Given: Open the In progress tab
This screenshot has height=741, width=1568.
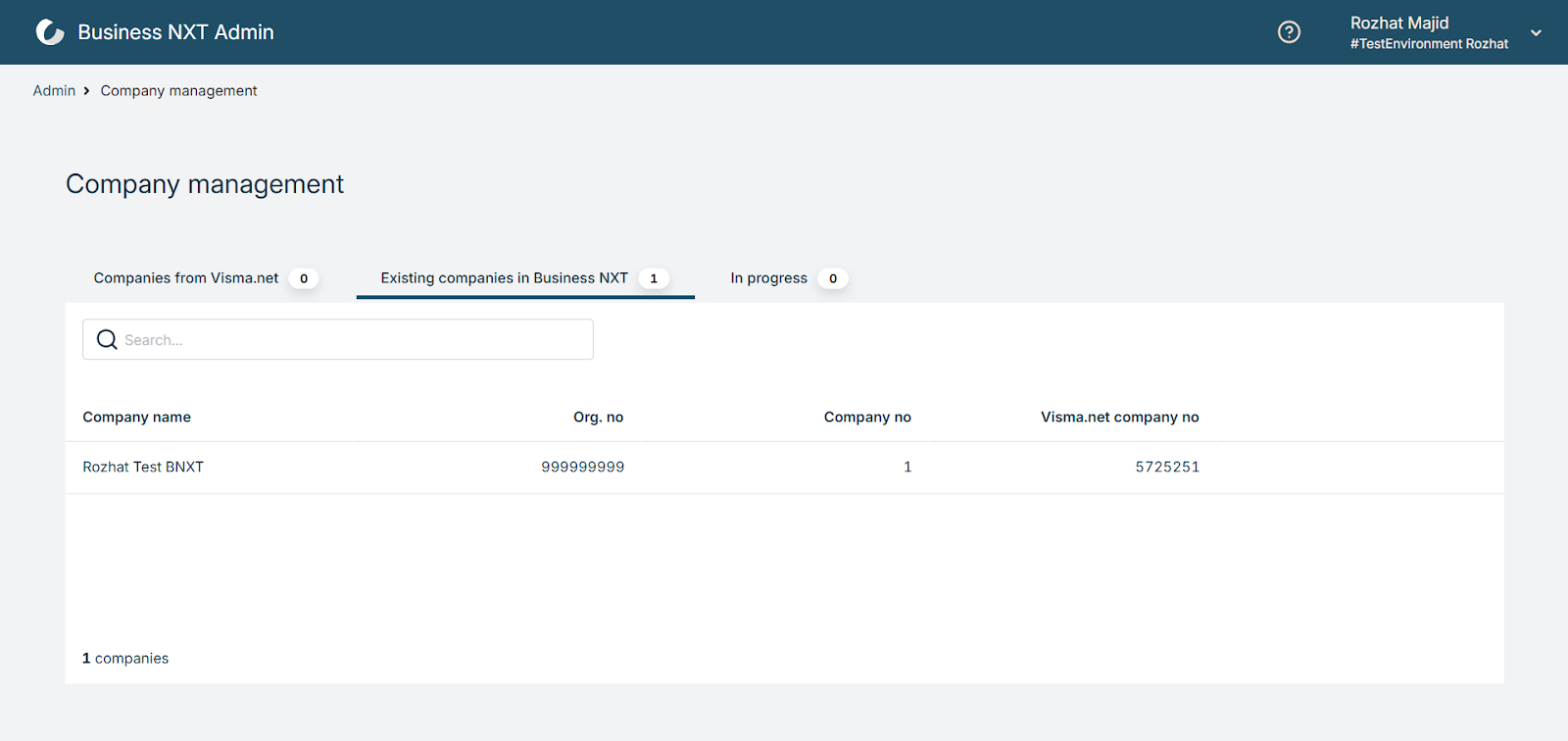Looking at the screenshot, I should pyautogui.click(x=789, y=278).
